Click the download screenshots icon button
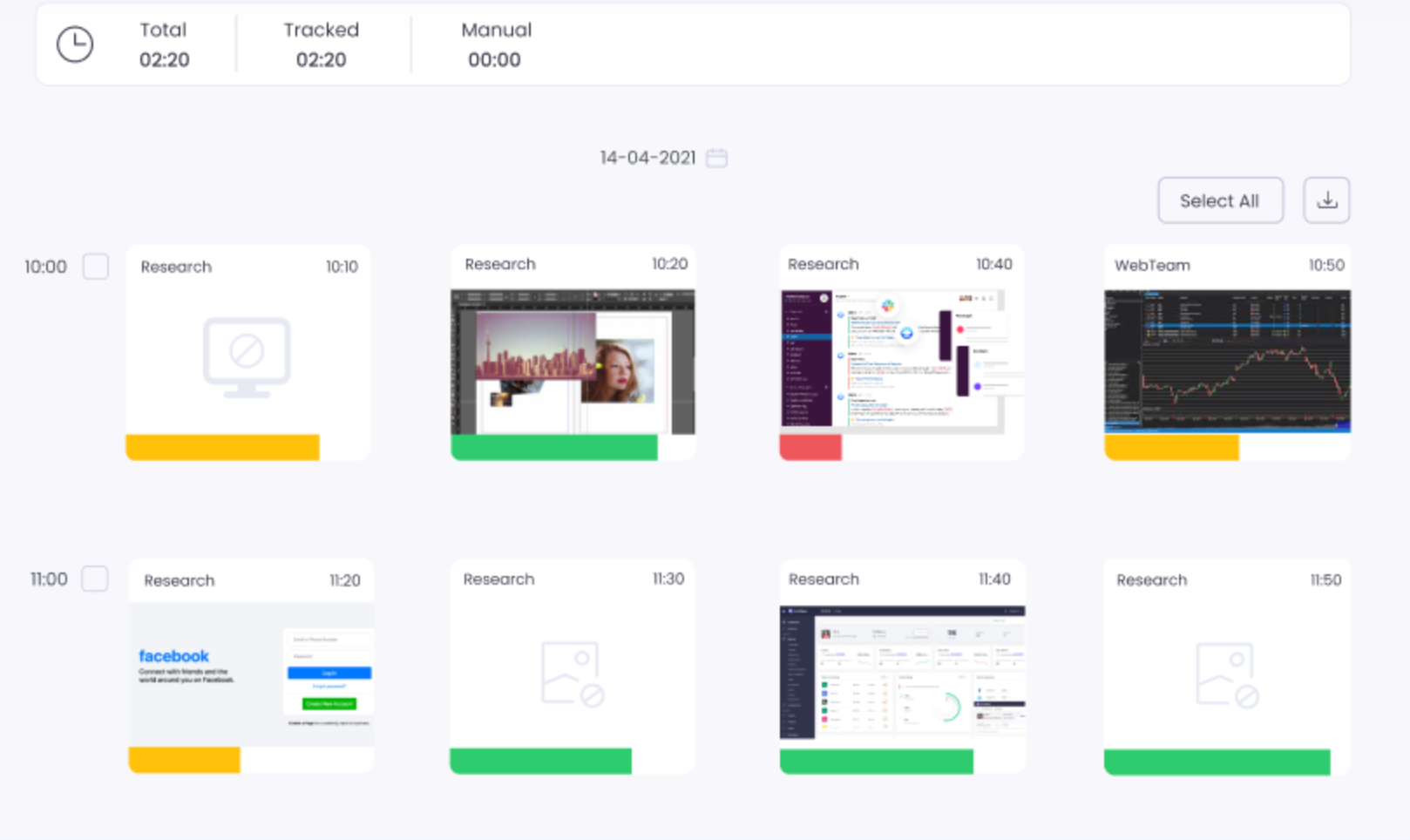The width and height of the screenshot is (1410, 840). tap(1325, 200)
